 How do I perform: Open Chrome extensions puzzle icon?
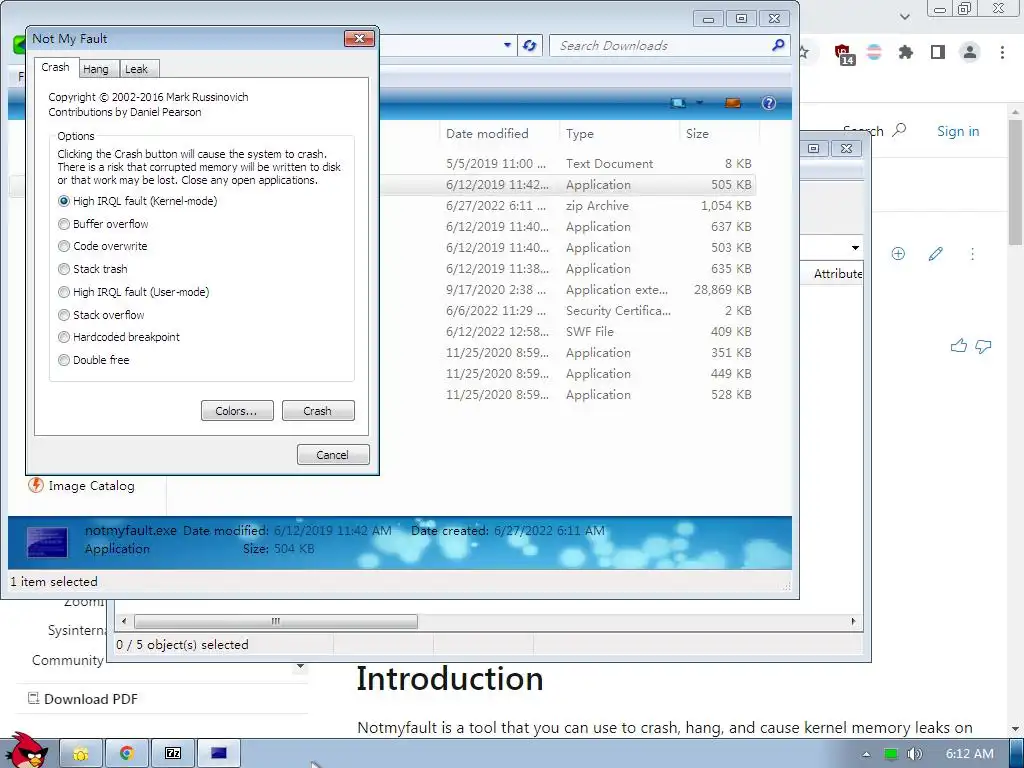click(906, 52)
